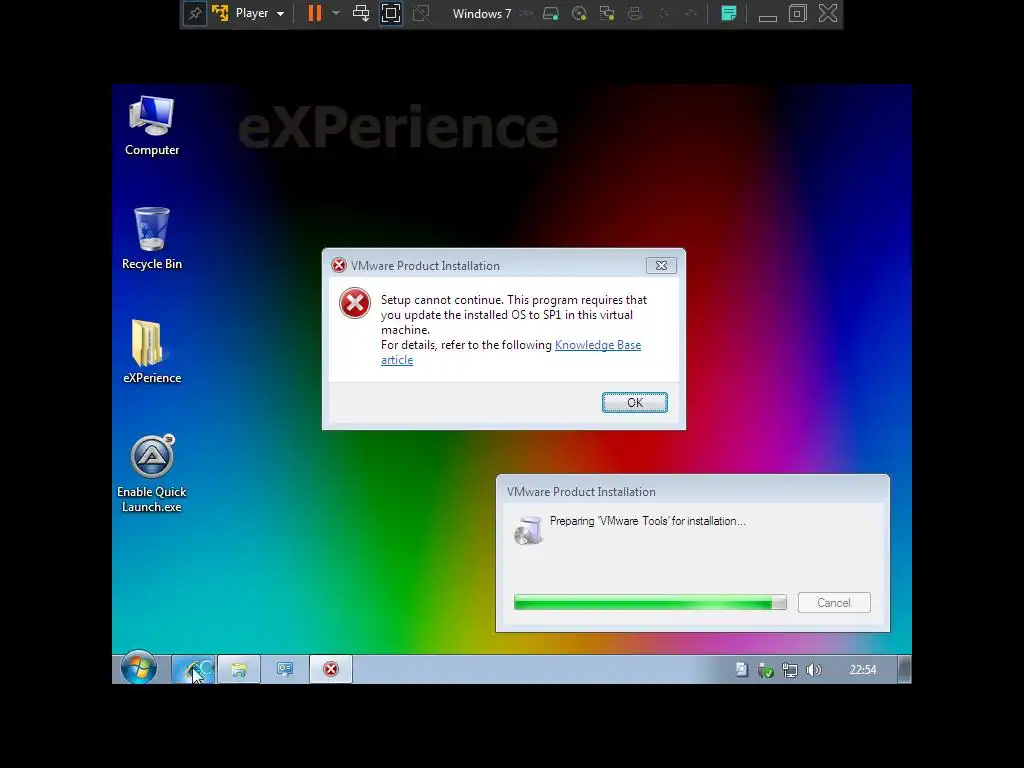Click the Unity mode icon
Image resolution: width=1024 pixels, height=768 pixels.
(x=421, y=14)
